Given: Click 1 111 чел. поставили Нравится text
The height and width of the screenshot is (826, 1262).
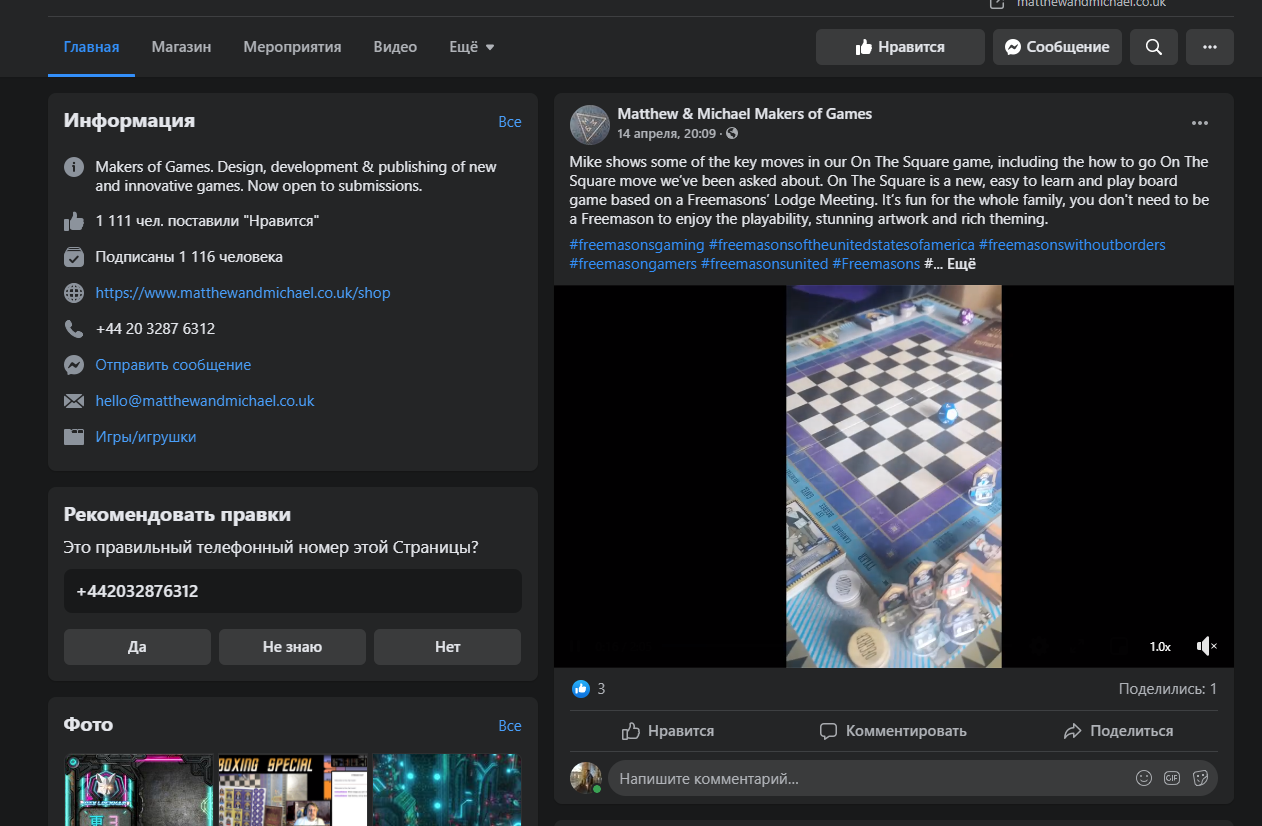Looking at the screenshot, I should (207, 221).
